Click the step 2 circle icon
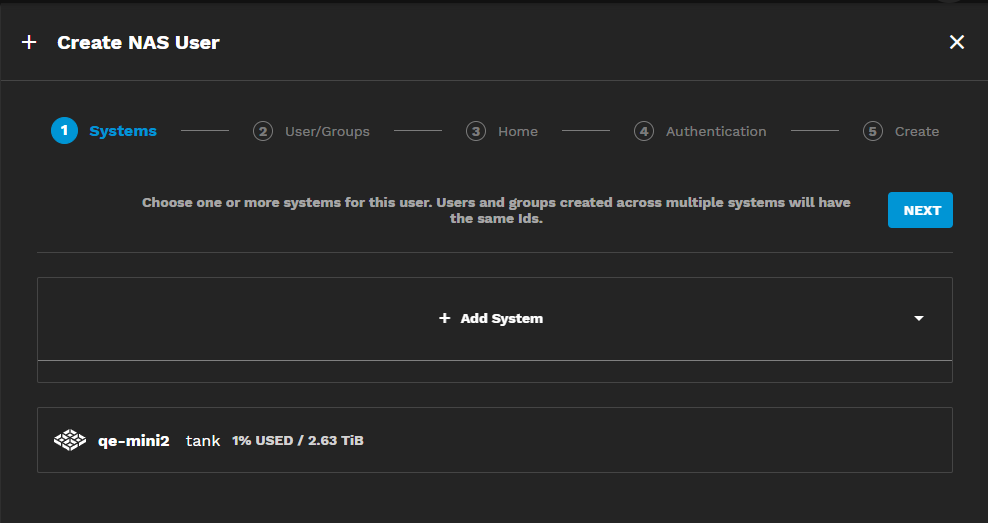This screenshot has height=523, width=988. pos(263,131)
